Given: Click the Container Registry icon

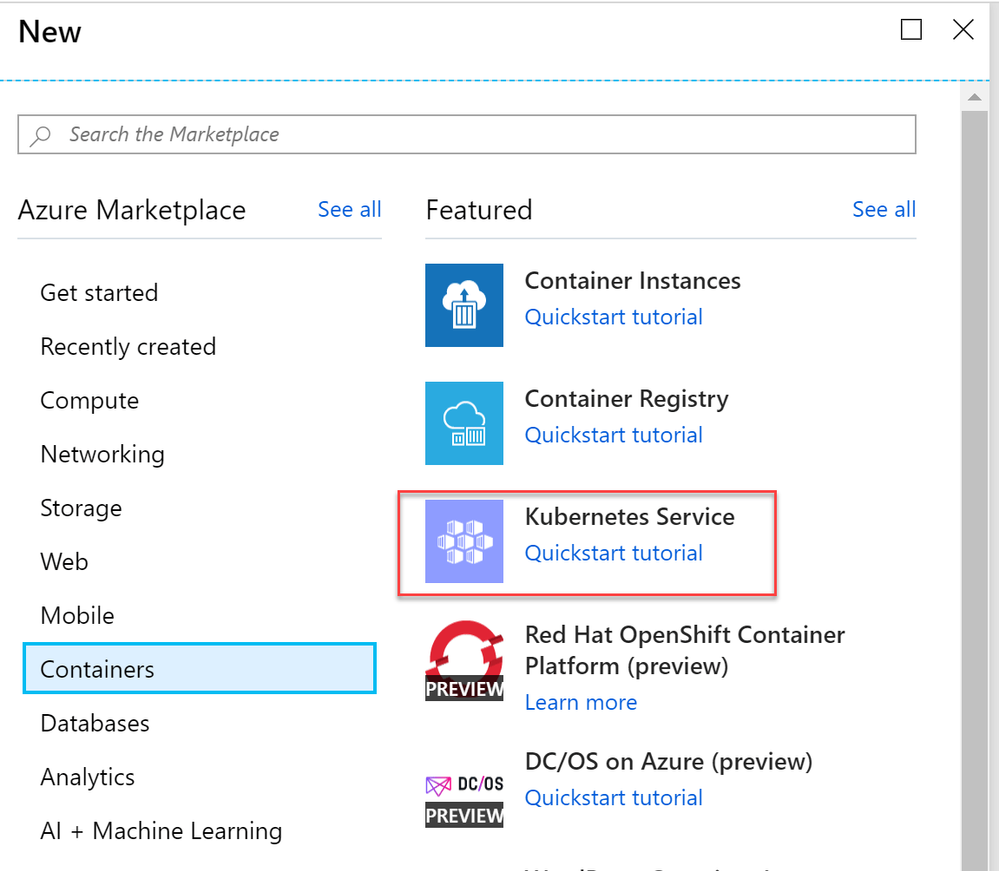Looking at the screenshot, I should tap(464, 423).
